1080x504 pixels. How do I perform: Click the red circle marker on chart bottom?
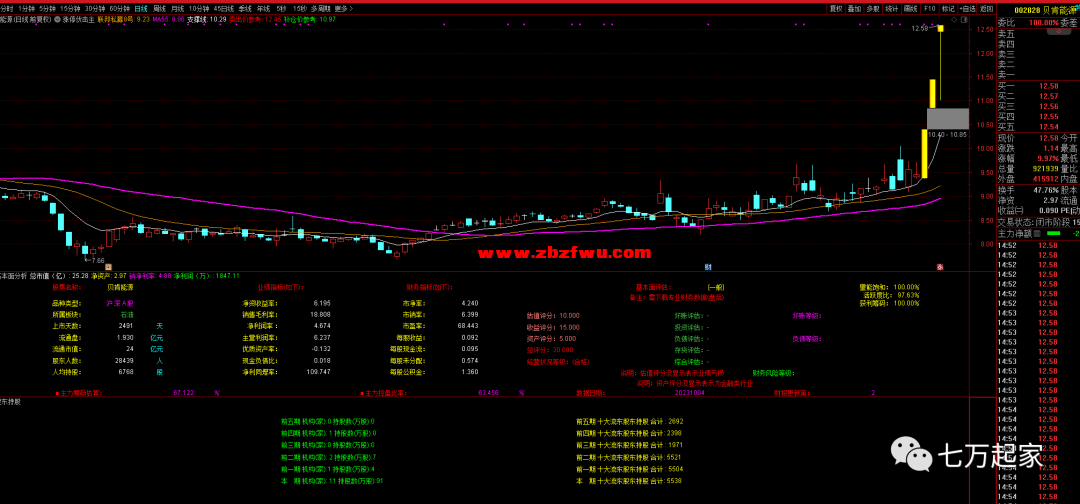pyautogui.click(x=939, y=267)
